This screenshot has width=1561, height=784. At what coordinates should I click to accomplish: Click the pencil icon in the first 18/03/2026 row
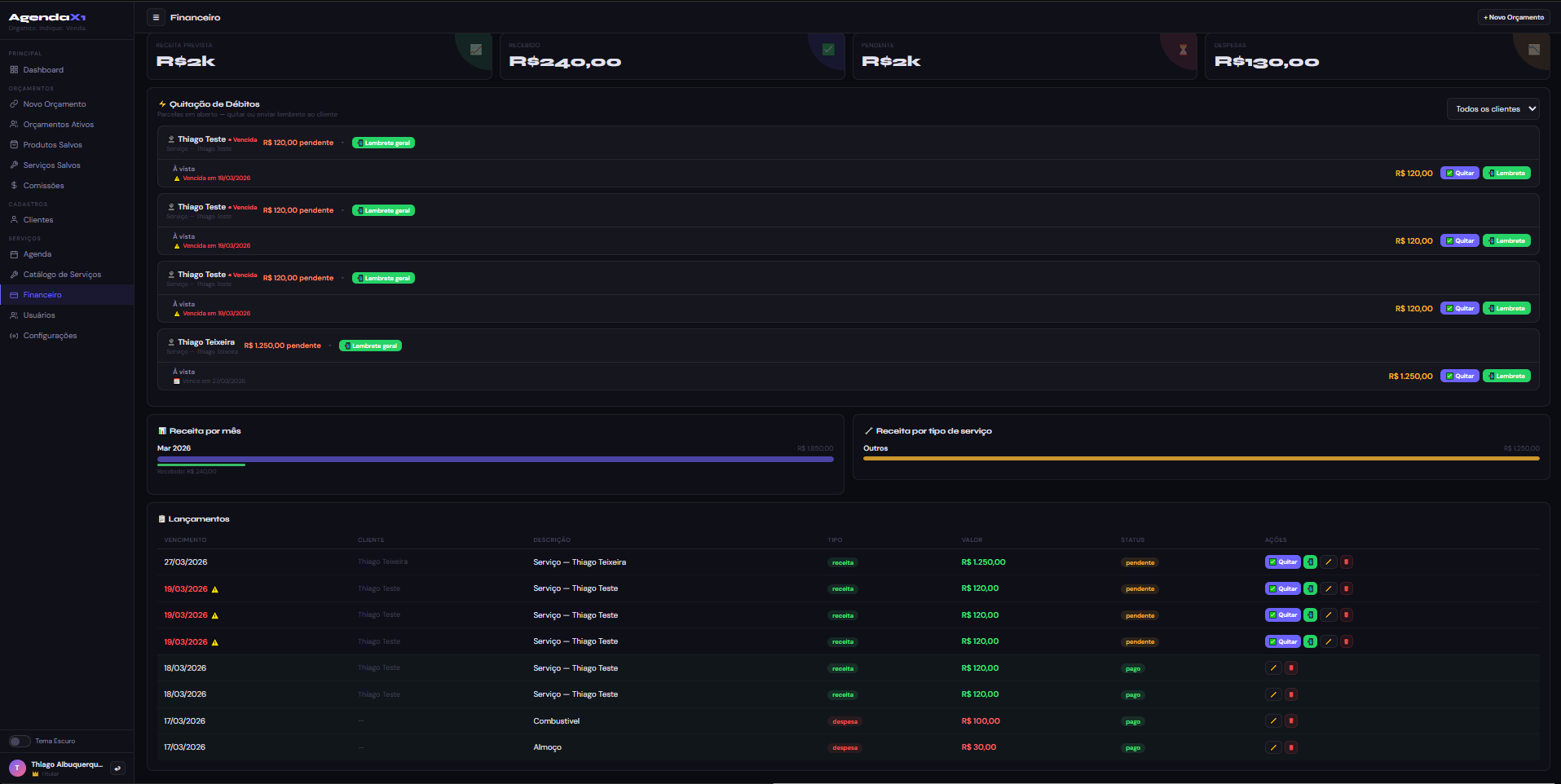(x=1273, y=668)
